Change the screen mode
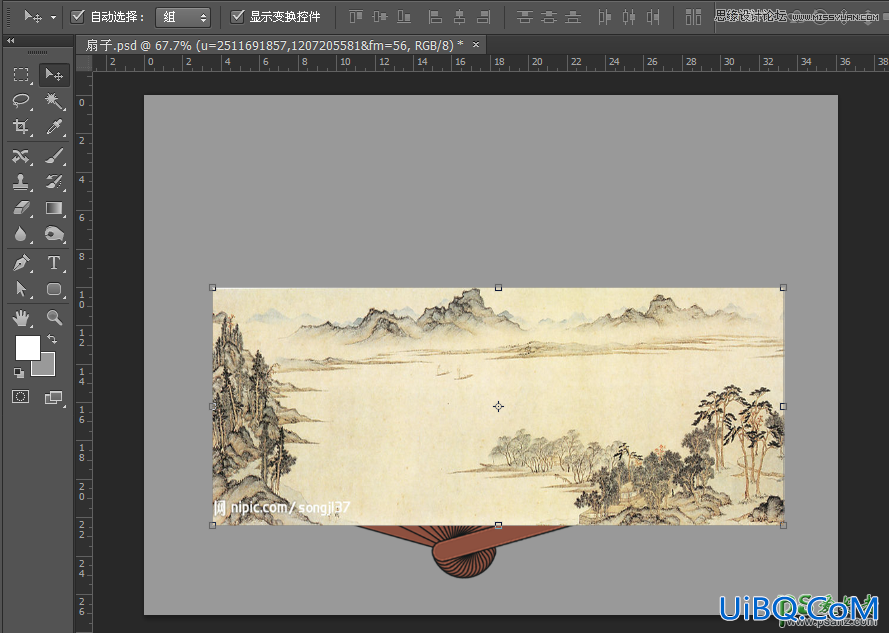The height and width of the screenshot is (633, 889). [x=54, y=398]
